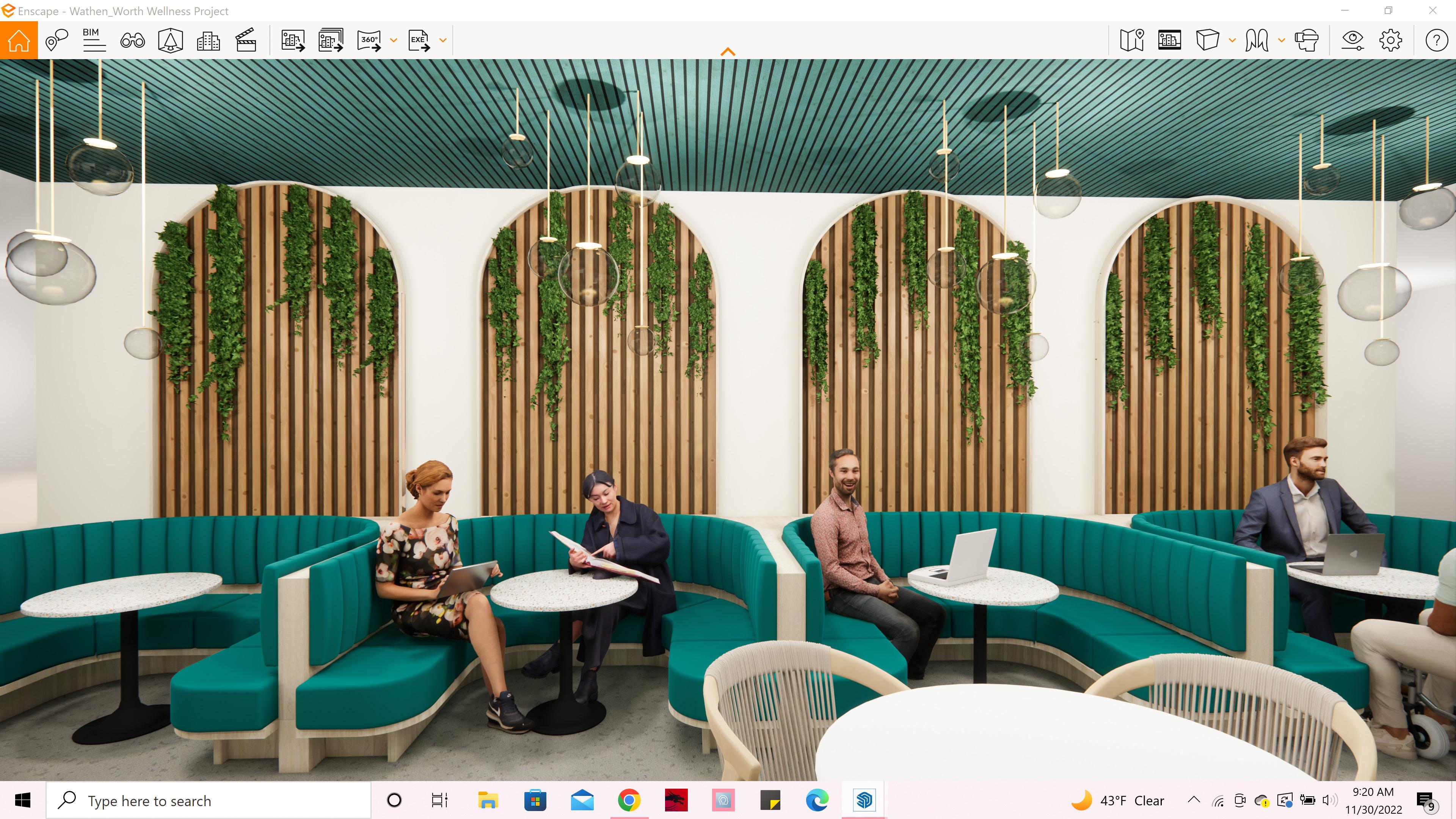Expand the 360° panorama export options
This screenshot has height=819, width=1456.
pos(394,40)
